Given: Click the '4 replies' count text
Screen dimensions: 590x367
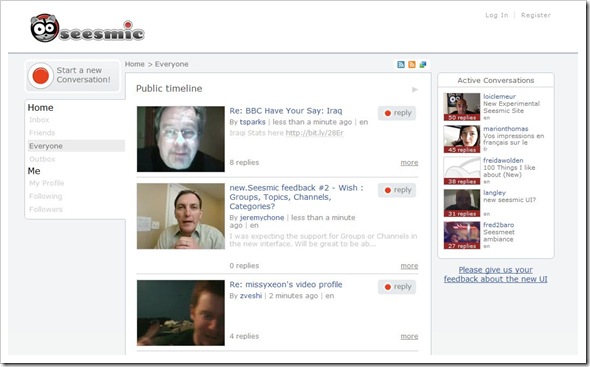Looking at the screenshot, I should coord(244,337).
